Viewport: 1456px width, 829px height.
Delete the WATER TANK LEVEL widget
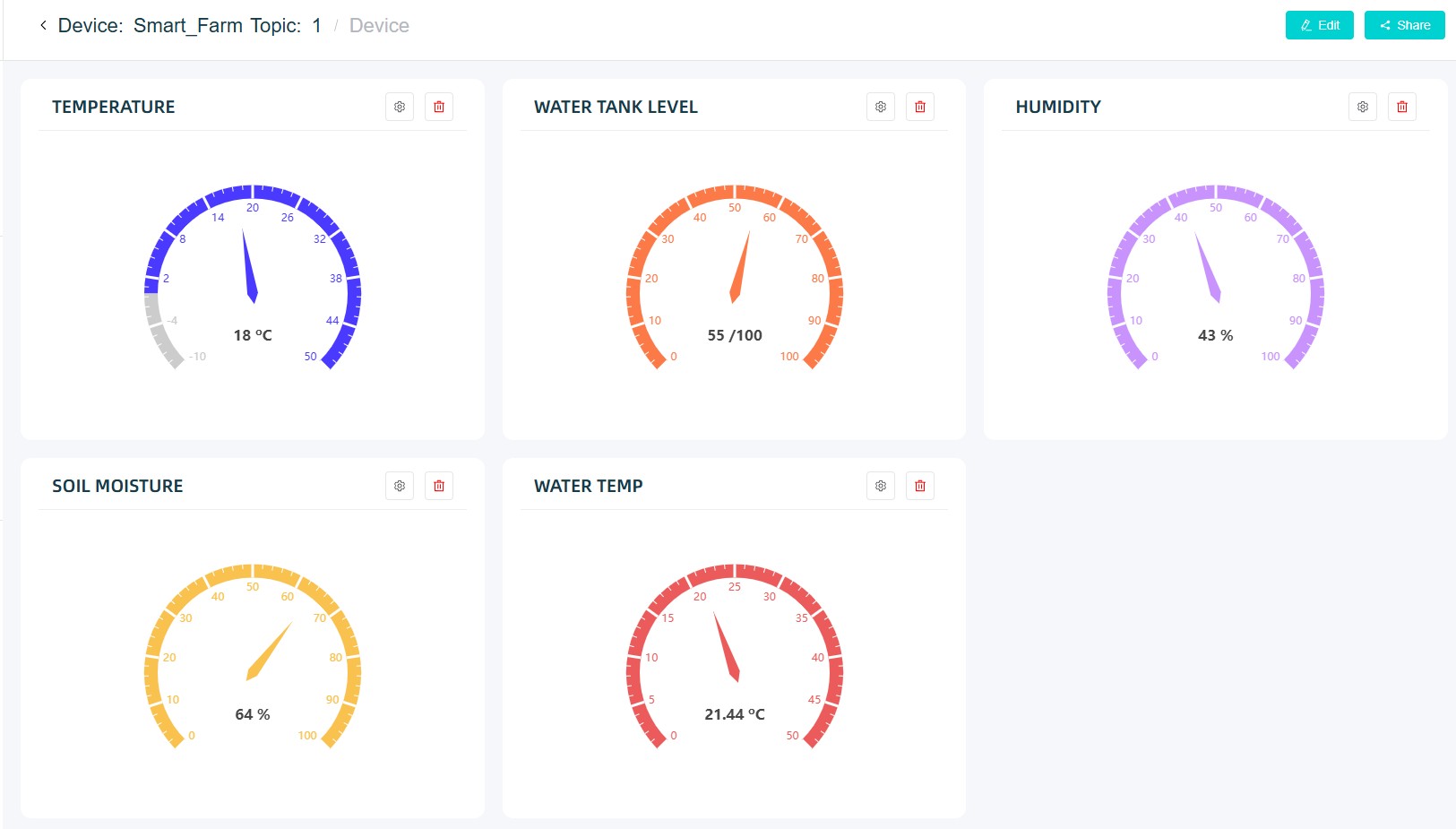(920, 107)
